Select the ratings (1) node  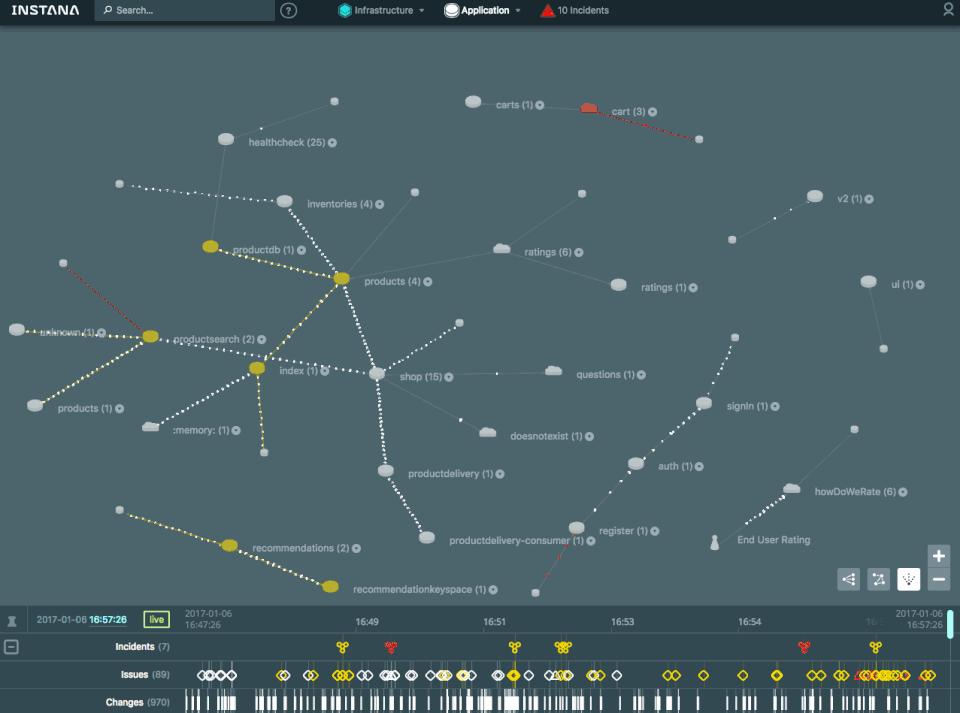point(618,285)
